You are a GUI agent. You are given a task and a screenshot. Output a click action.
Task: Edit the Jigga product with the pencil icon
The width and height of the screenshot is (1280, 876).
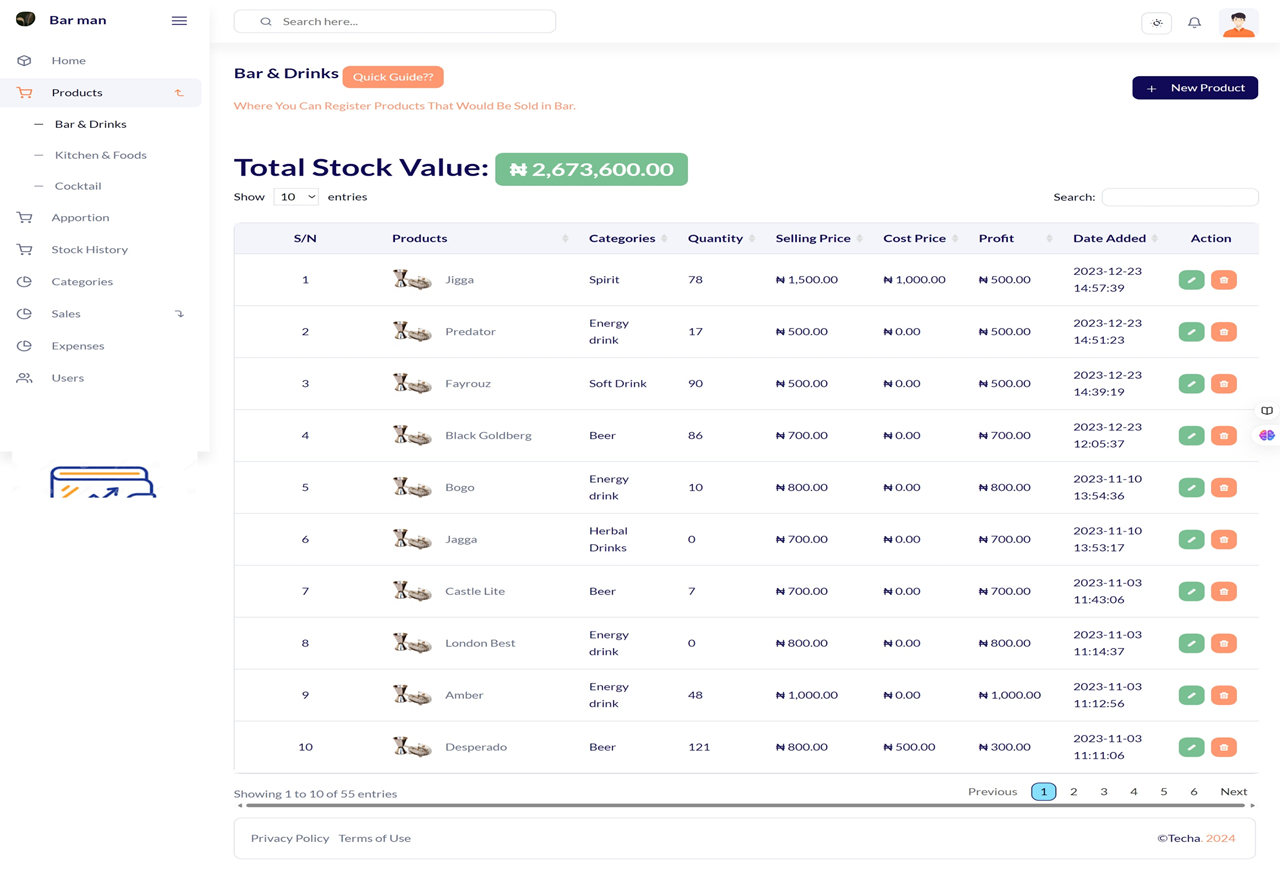click(1191, 280)
